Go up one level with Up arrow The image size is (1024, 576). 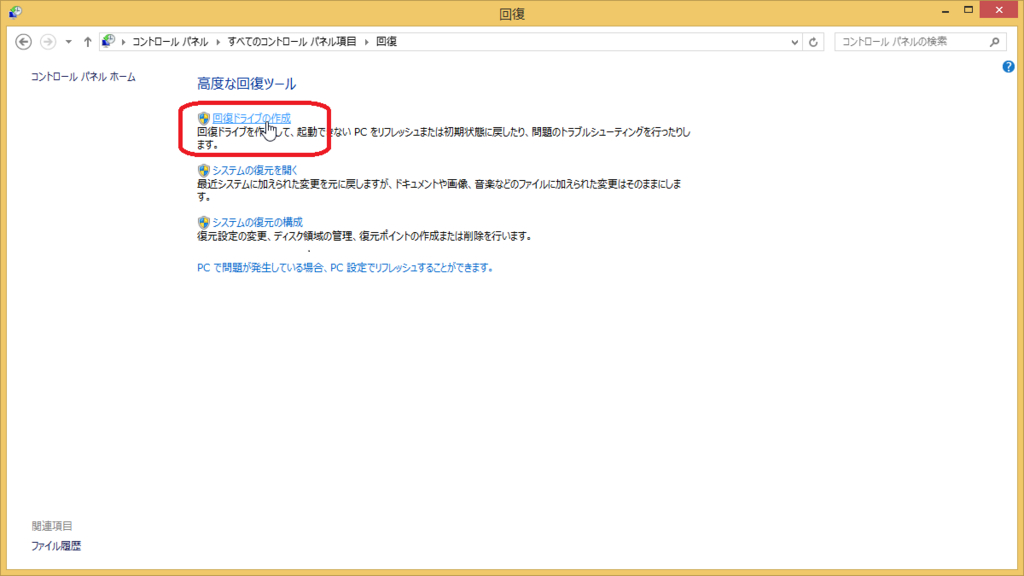tap(88, 42)
